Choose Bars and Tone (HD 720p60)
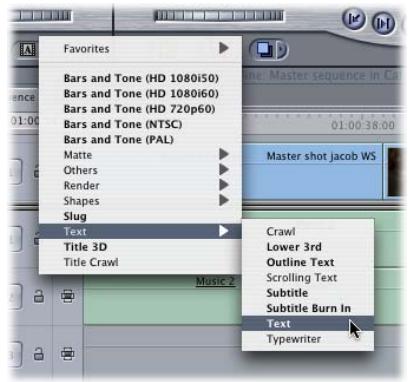 click(x=140, y=109)
